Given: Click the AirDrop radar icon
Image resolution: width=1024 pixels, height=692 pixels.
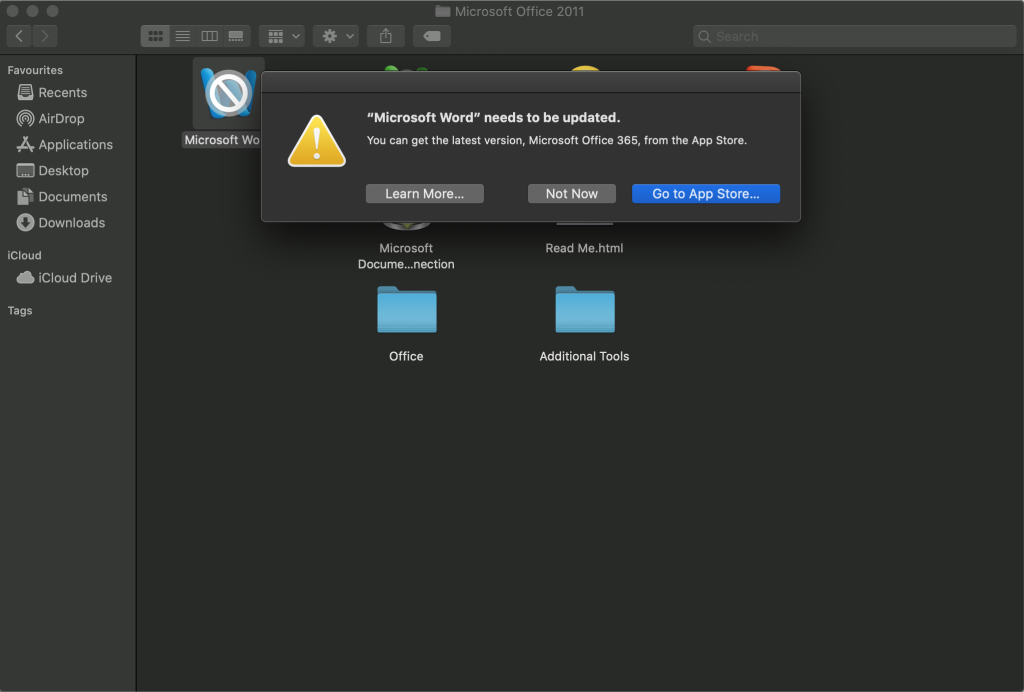Looking at the screenshot, I should 25,118.
